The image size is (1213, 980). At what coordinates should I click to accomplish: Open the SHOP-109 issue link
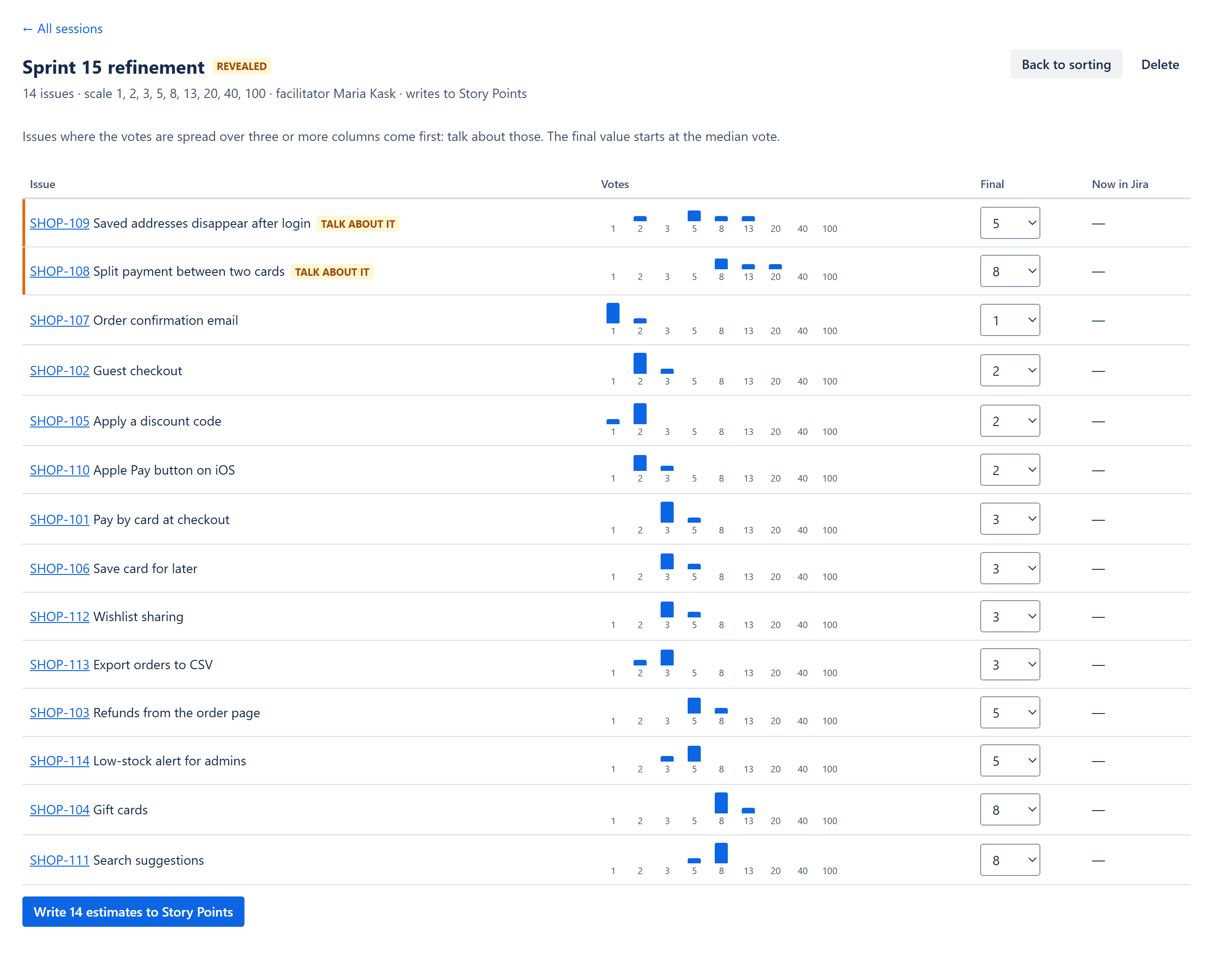click(x=59, y=223)
